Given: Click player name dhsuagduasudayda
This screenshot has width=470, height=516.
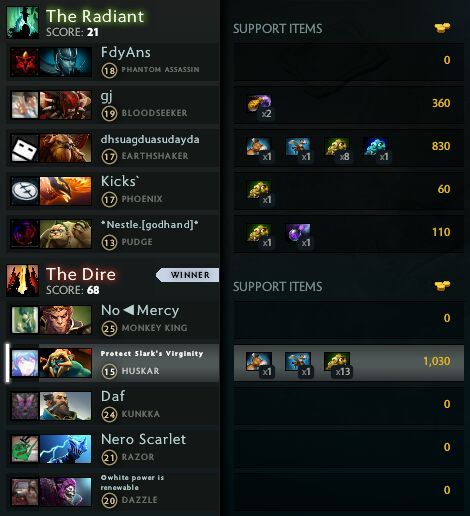Looking at the screenshot, I should (x=150, y=140).
